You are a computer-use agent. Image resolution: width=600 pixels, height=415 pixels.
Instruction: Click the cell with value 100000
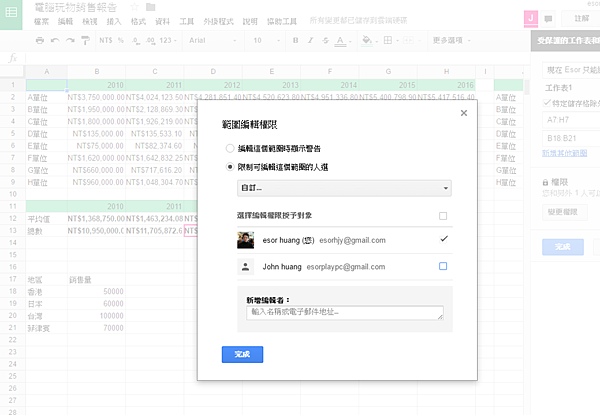pyautogui.click(x=96, y=316)
